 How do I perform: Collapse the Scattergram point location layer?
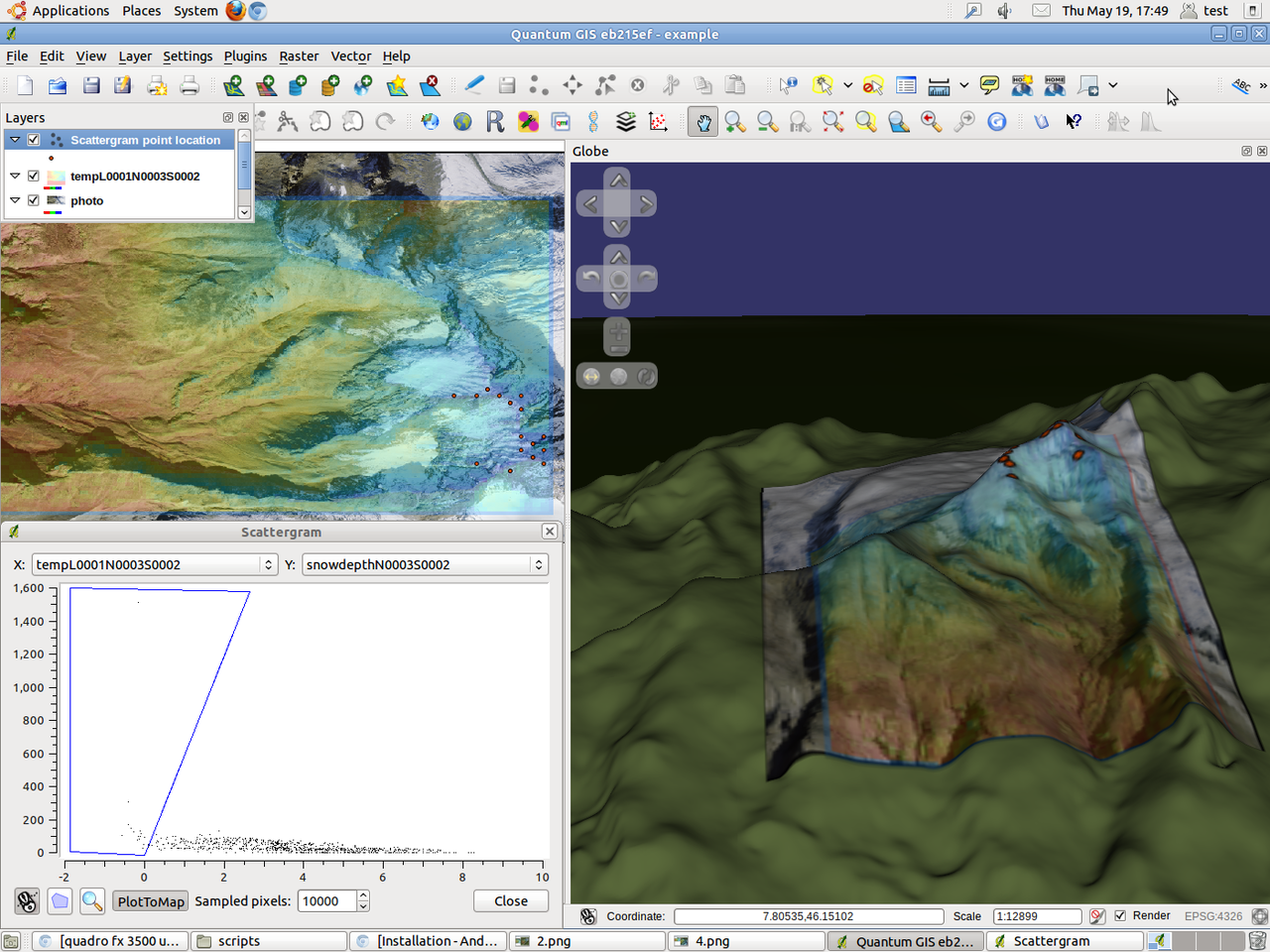15,140
